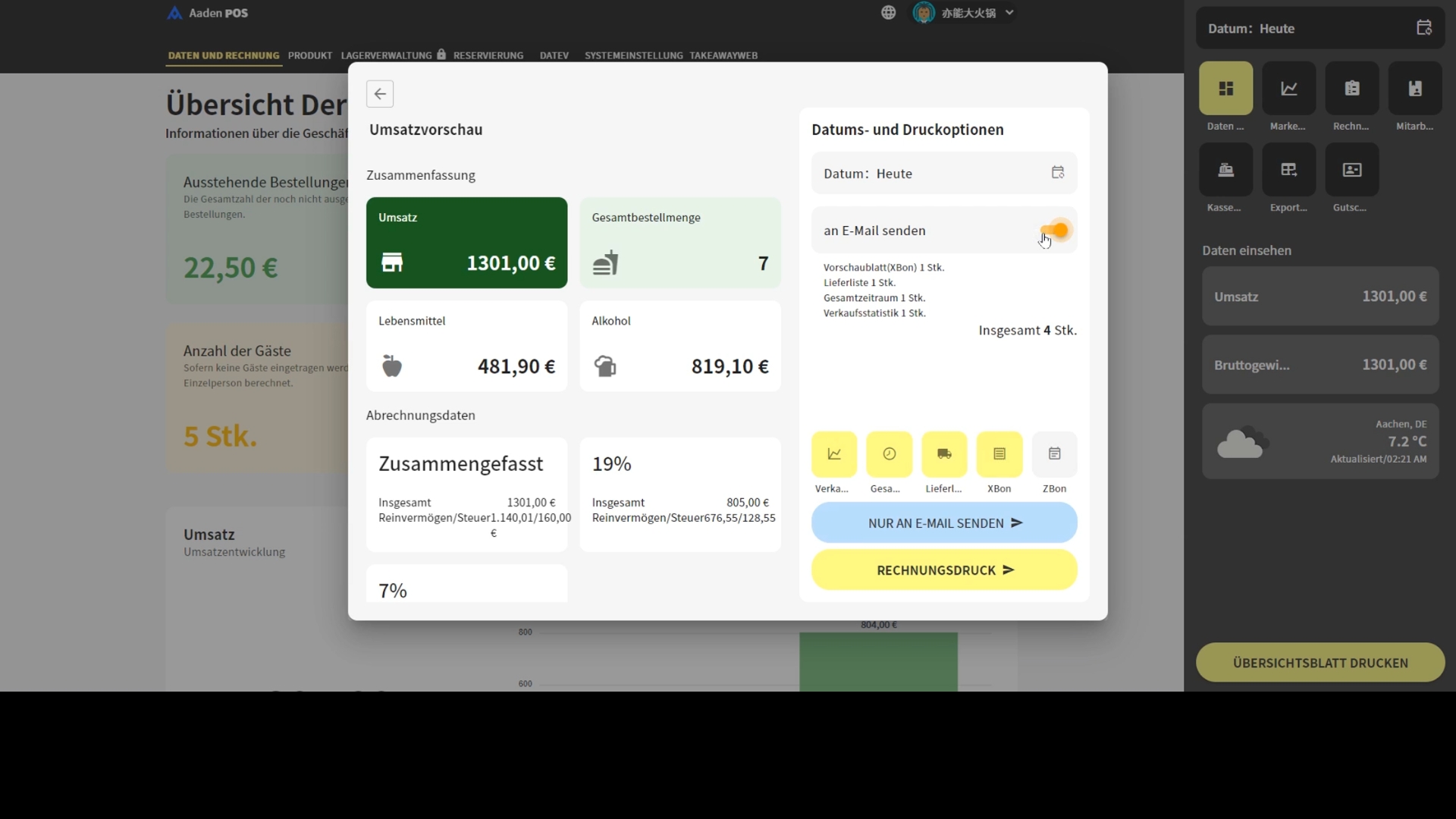The height and width of the screenshot is (819, 1456).
Task: Open sidebar Datum Heute calendar selector
Action: pyautogui.click(x=1423, y=28)
